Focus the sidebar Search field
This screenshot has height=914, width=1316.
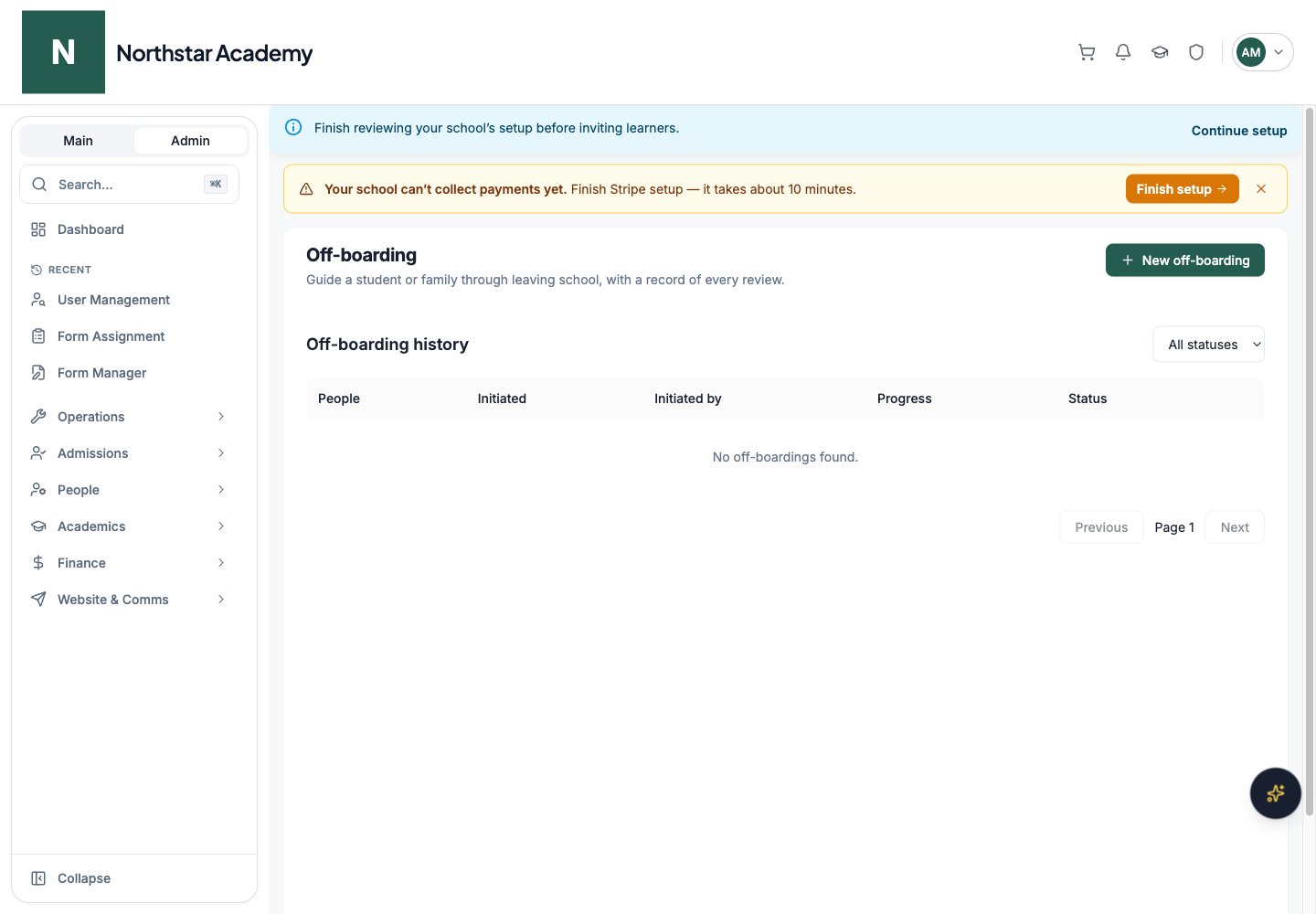(x=129, y=185)
